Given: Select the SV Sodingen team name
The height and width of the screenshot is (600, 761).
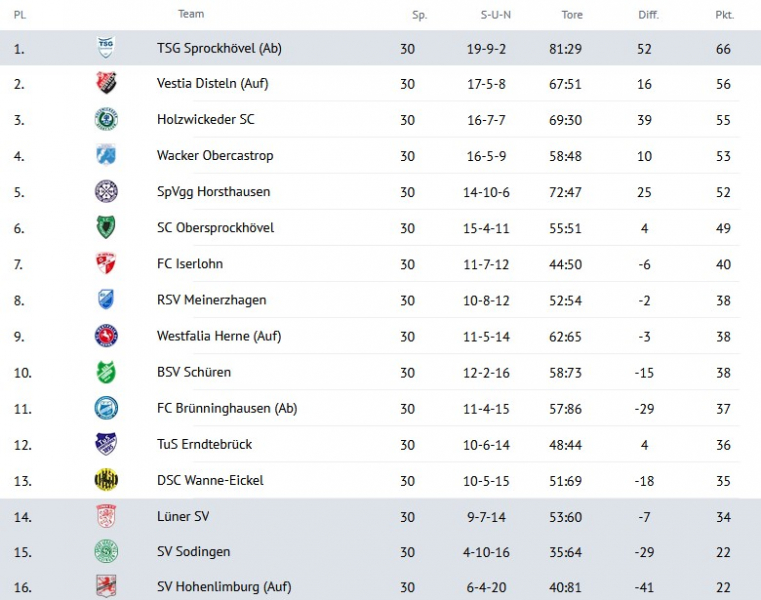Looking at the screenshot, I should [x=193, y=552].
